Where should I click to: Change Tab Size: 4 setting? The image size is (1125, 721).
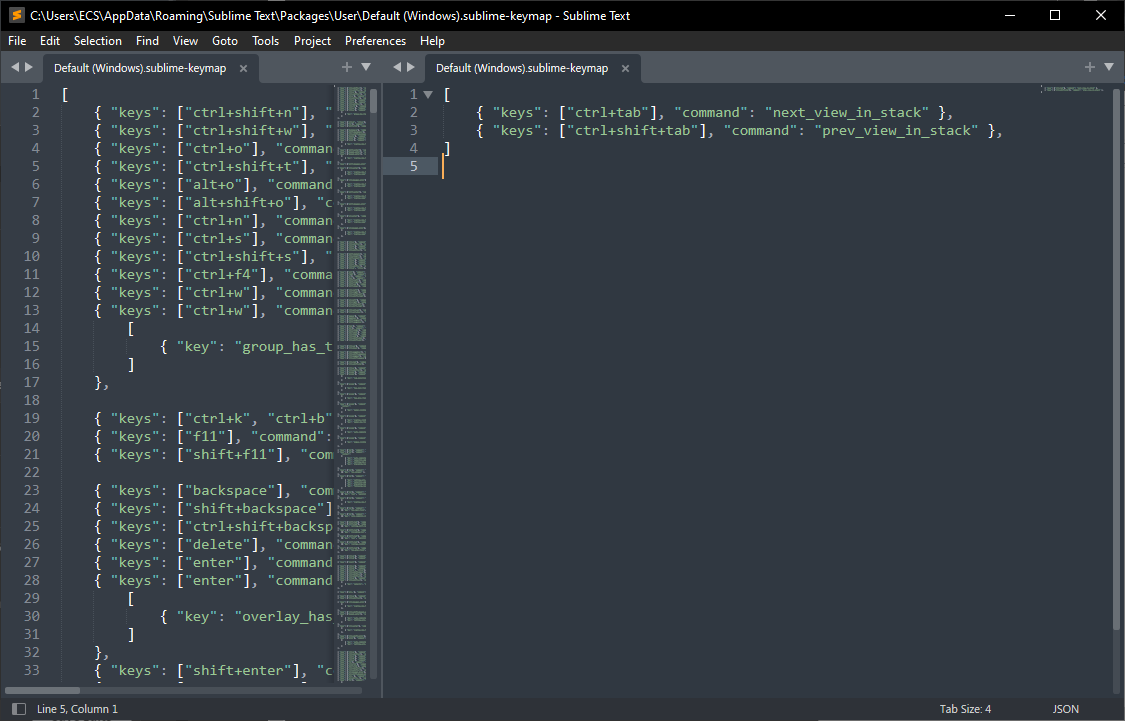point(966,709)
